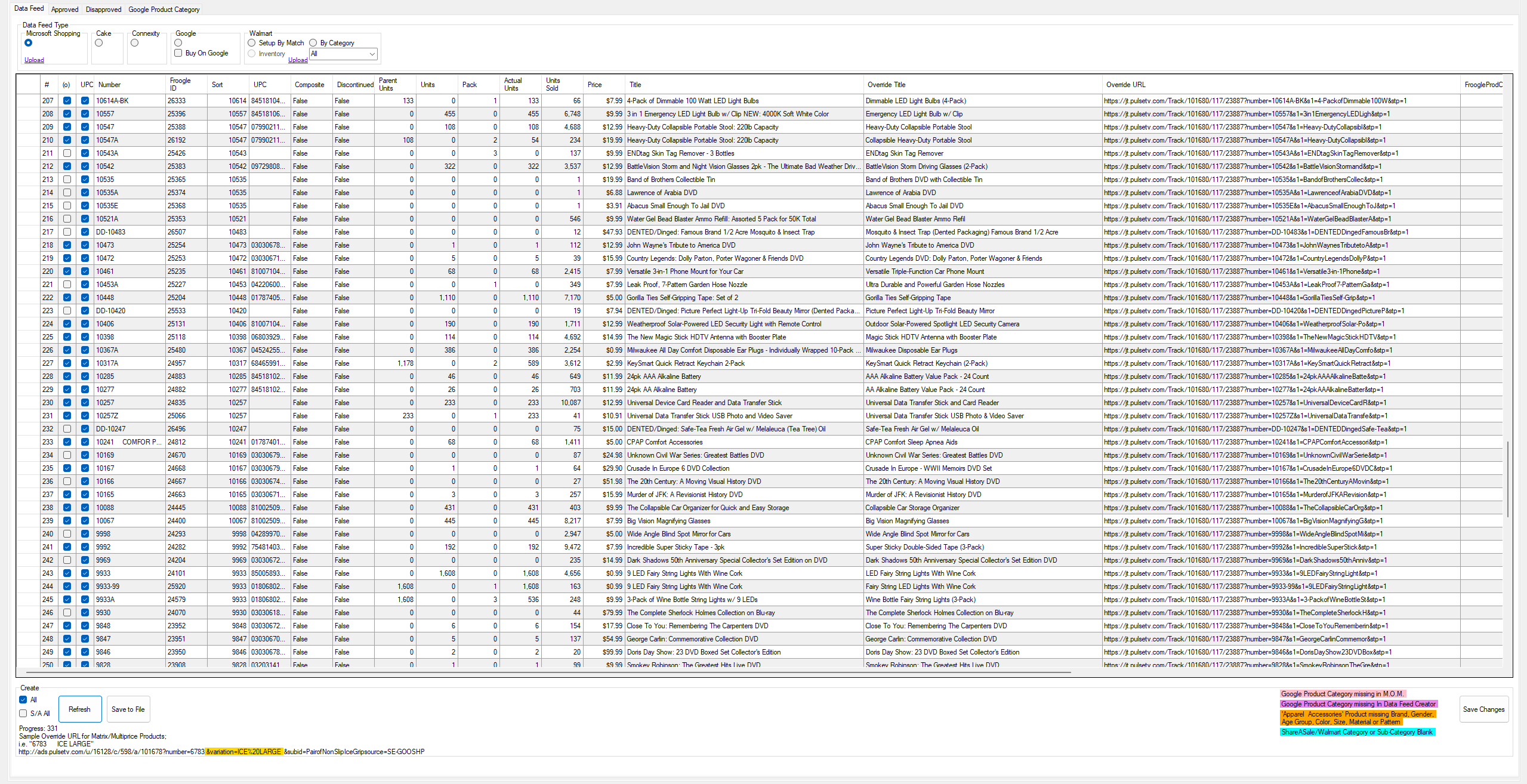This screenshot has height=784, width=1527.
Task: Click the Override URL column header
Action: point(1281,85)
